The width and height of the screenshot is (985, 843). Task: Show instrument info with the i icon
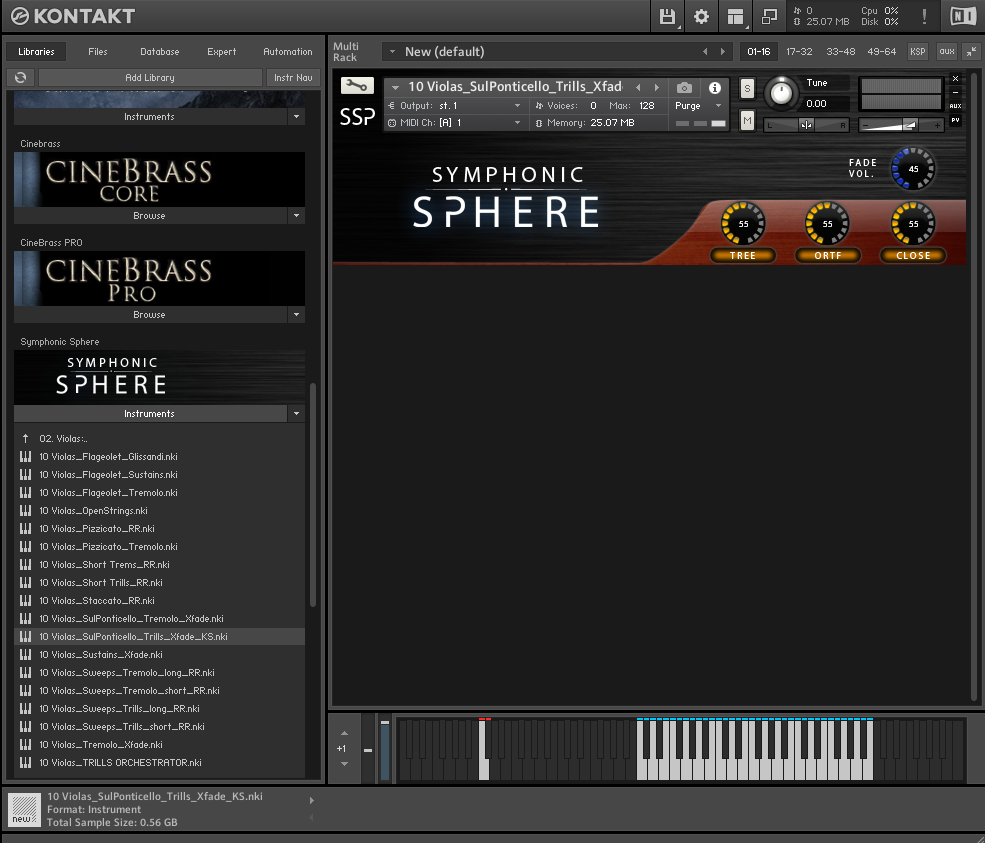pos(715,87)
